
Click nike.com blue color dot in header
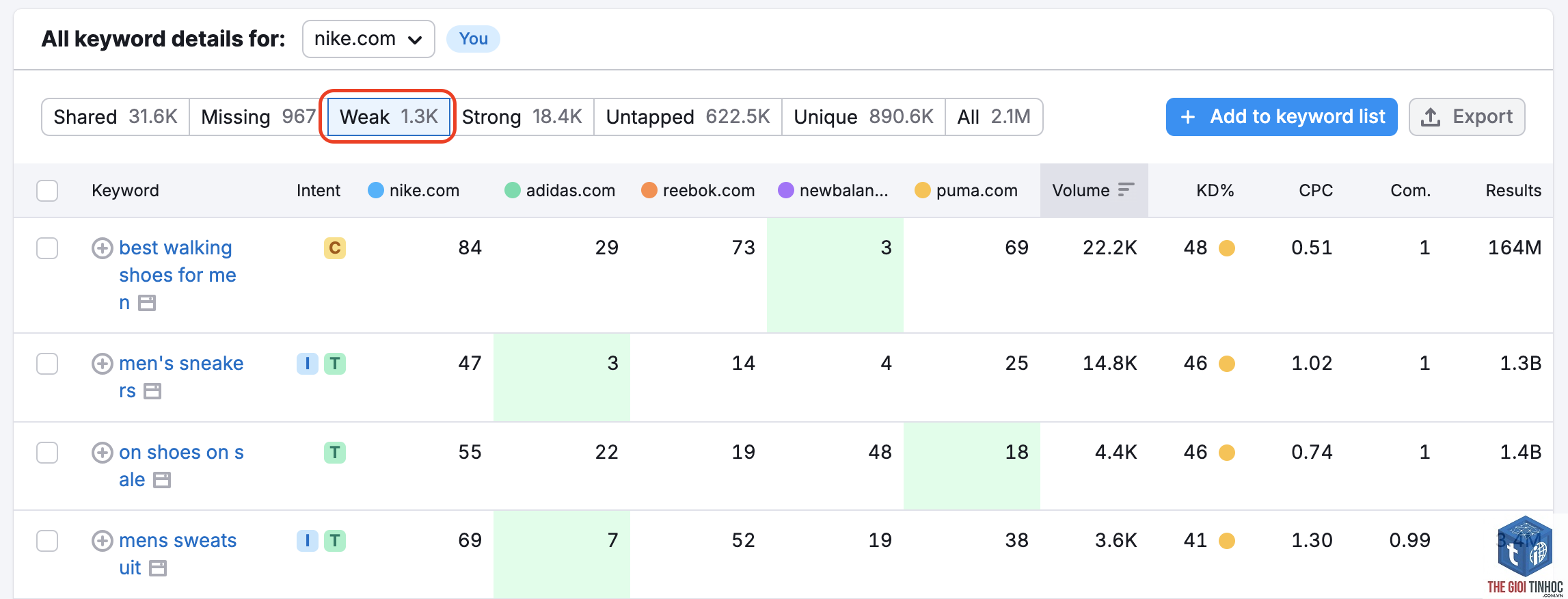375,190
